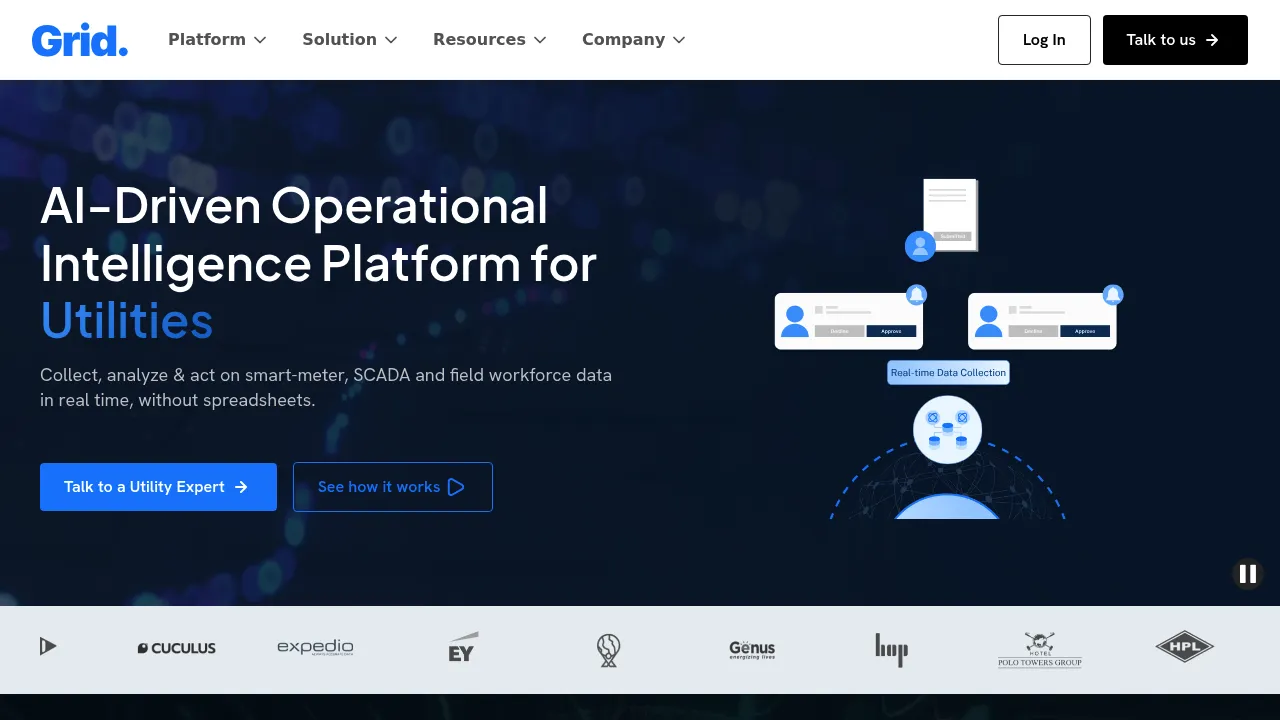Click the Cuculus logo
Viewport: 1280px width, 720px height.
click(x=177, y=648)
